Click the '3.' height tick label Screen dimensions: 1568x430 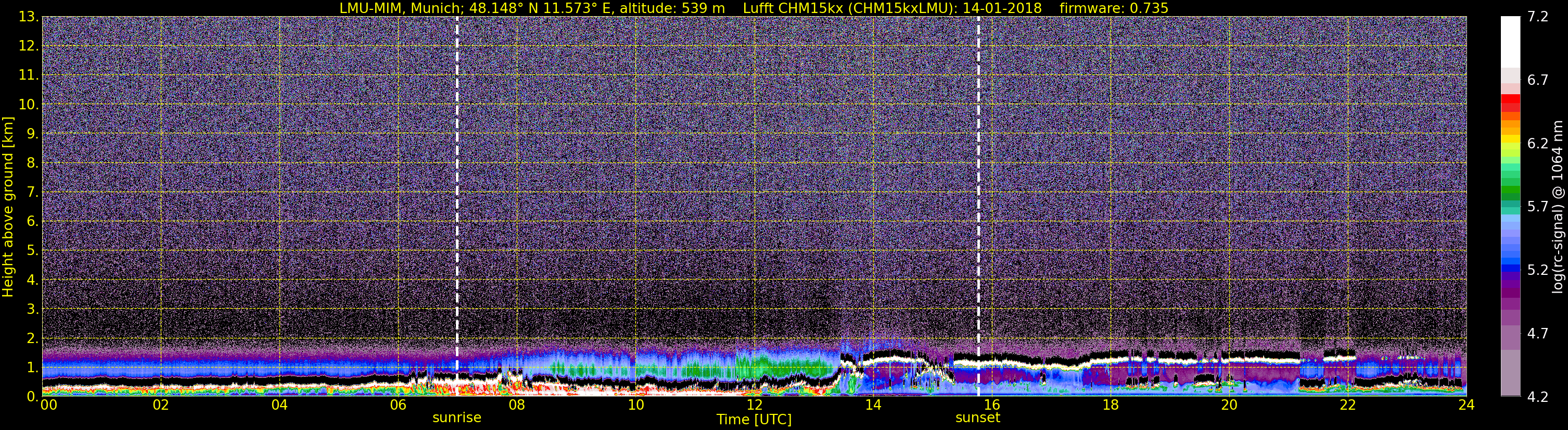[33, 309]
